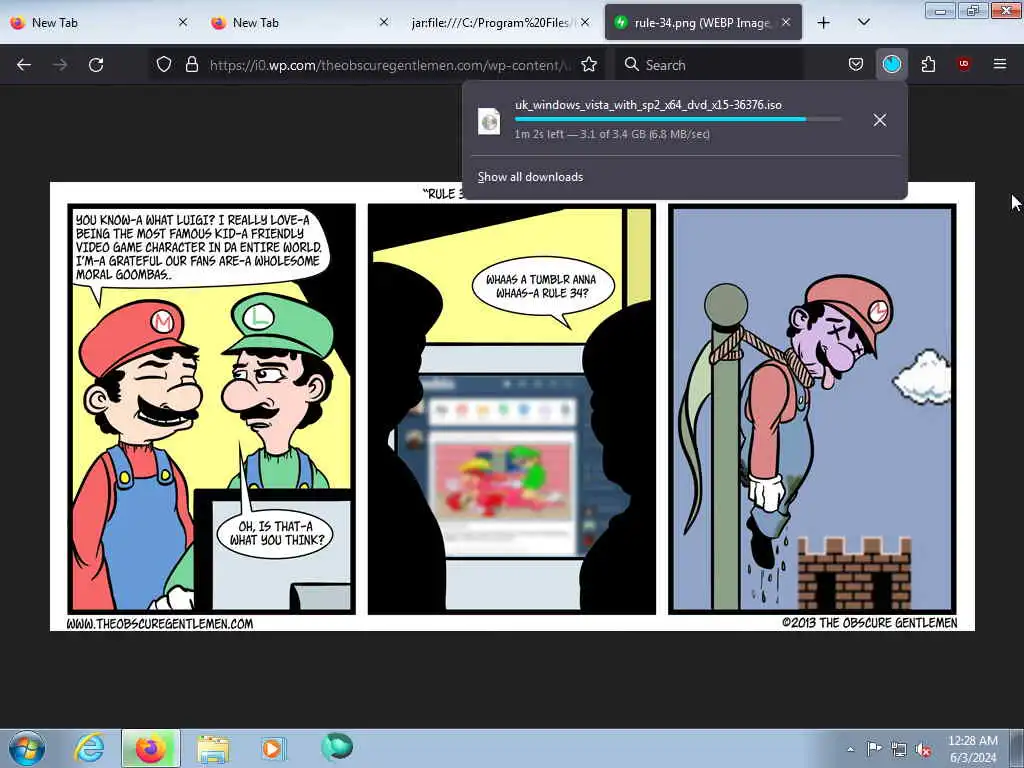Bookmark this page with the star

tap(589, 65)
